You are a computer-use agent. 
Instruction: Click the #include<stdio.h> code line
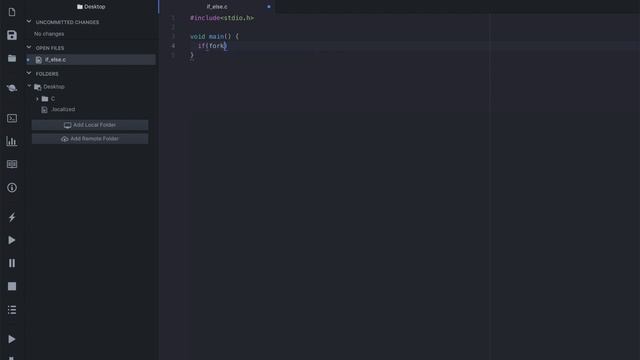point(222,18)
